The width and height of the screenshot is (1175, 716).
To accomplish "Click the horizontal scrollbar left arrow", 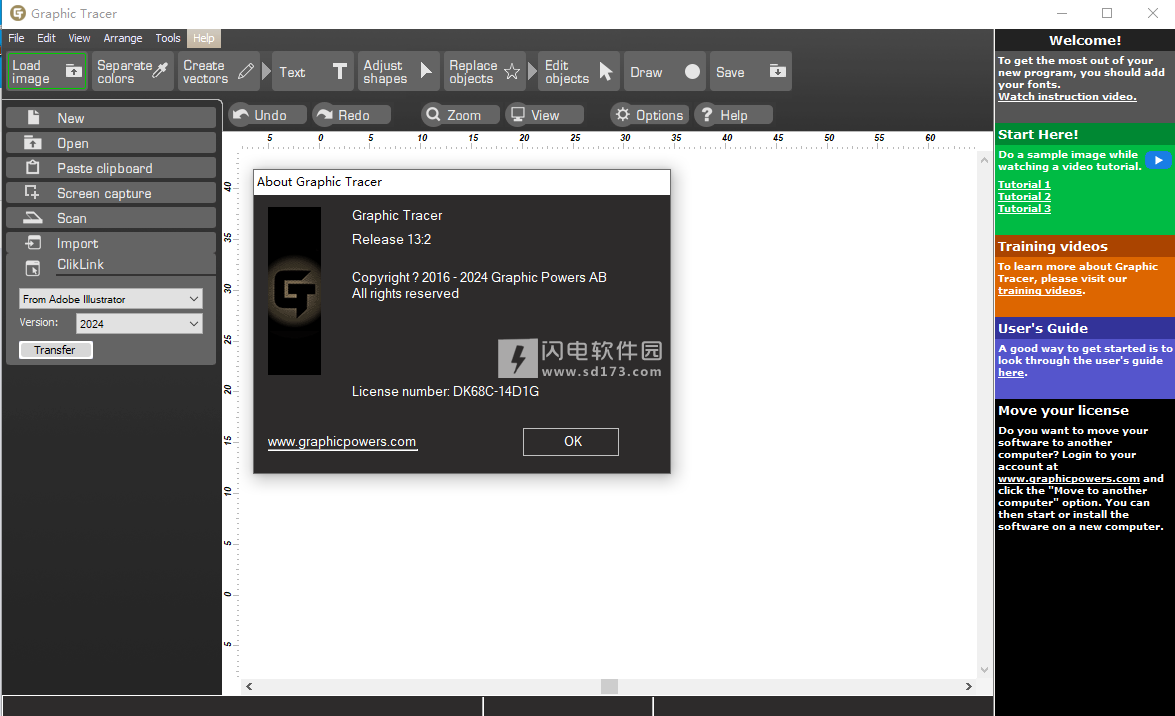I will [250, 687].
